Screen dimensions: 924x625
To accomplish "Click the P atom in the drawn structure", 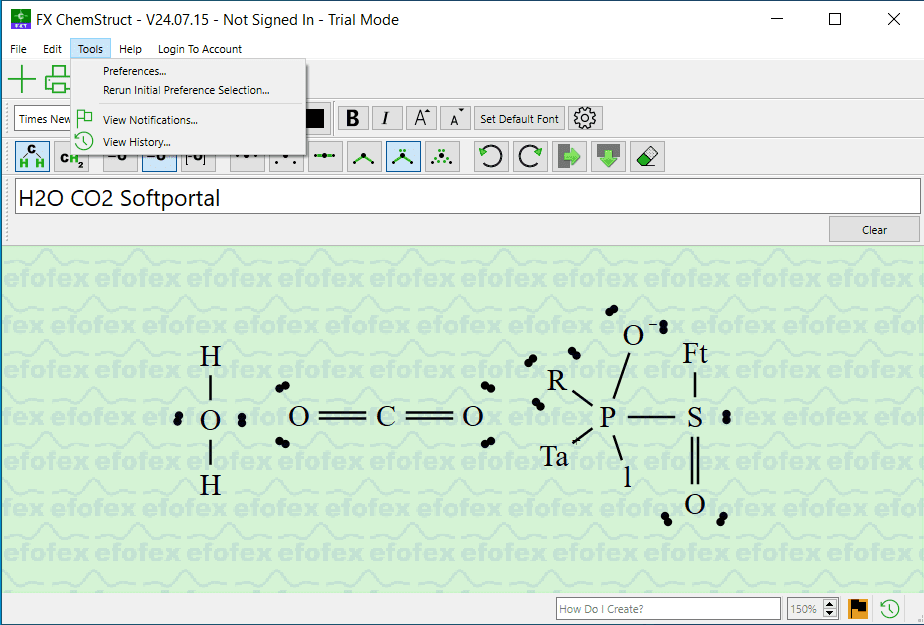I will [608, 417].
